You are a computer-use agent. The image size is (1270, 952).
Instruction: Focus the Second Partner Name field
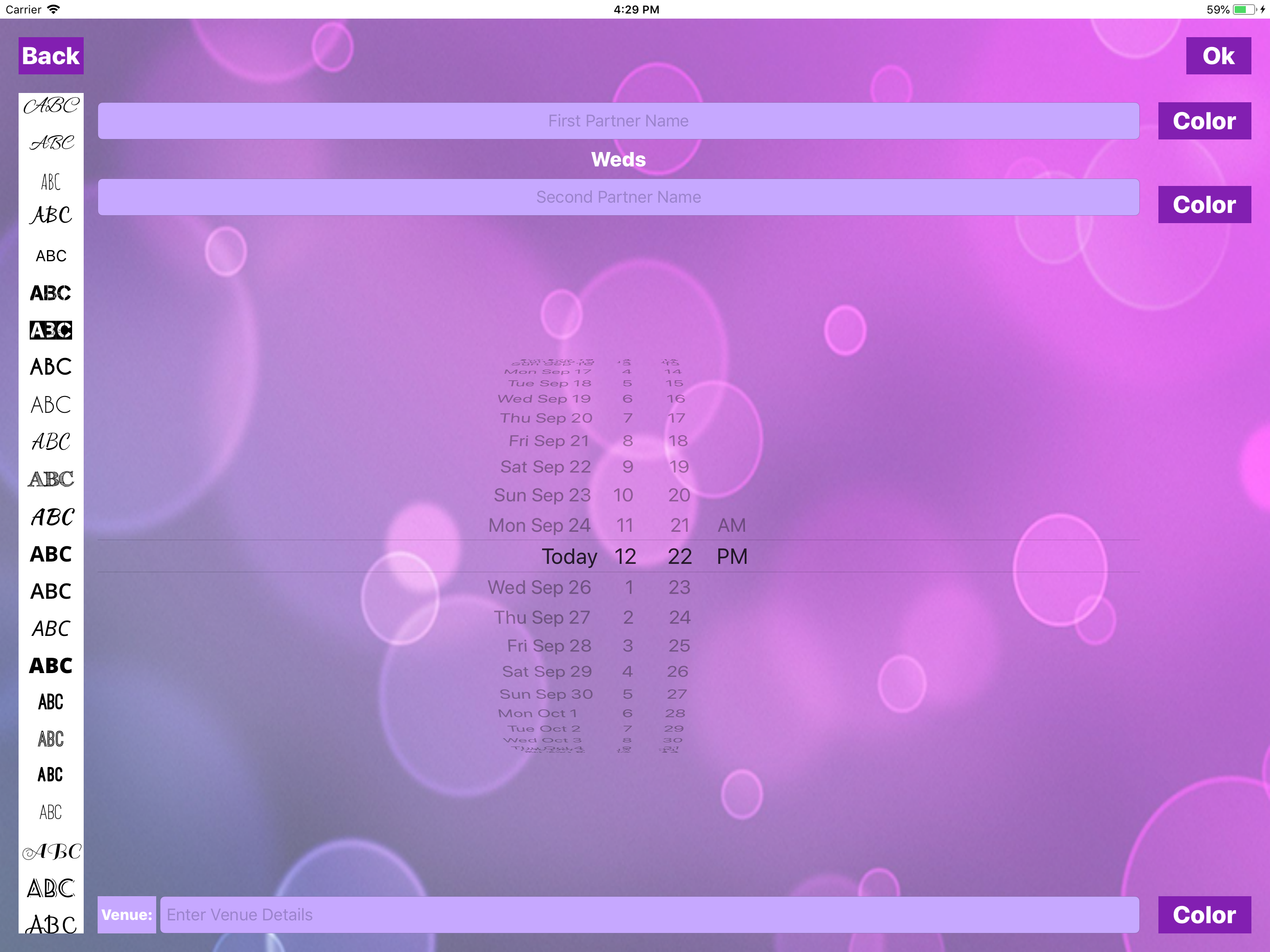click(x=618, y=197)
